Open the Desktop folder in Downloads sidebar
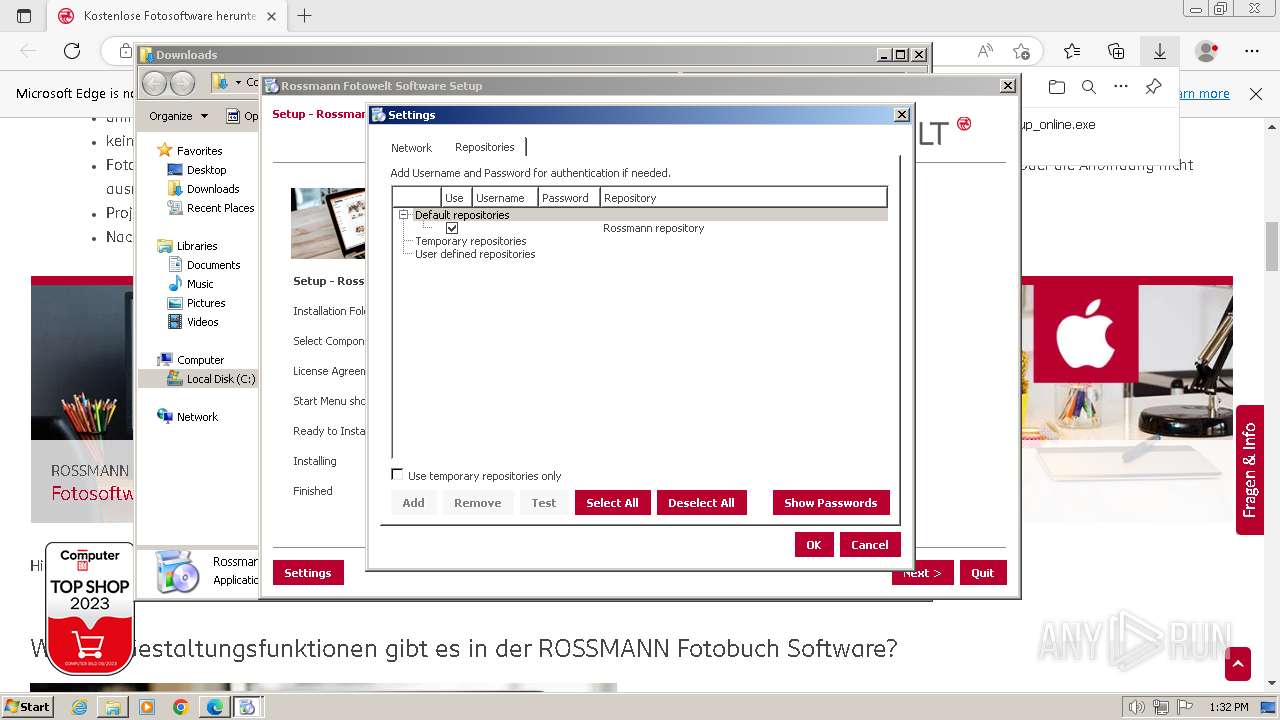This screenshot has height=720, width=1280. click(206, 170)
